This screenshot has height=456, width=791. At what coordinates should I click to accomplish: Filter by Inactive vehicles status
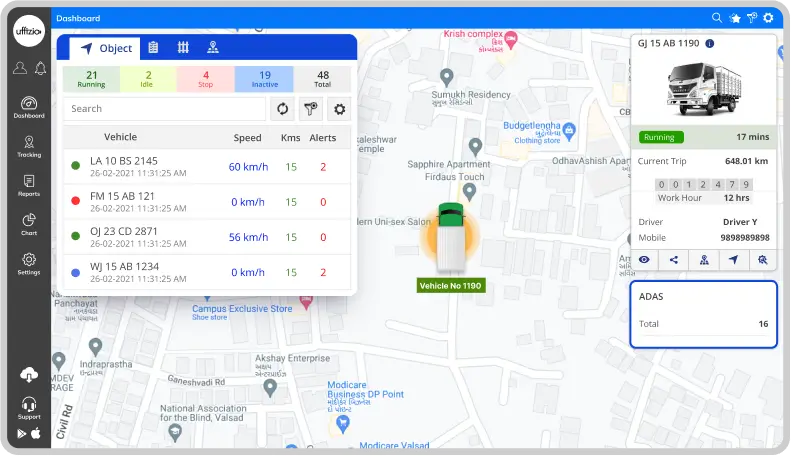(x=264, y=79)
